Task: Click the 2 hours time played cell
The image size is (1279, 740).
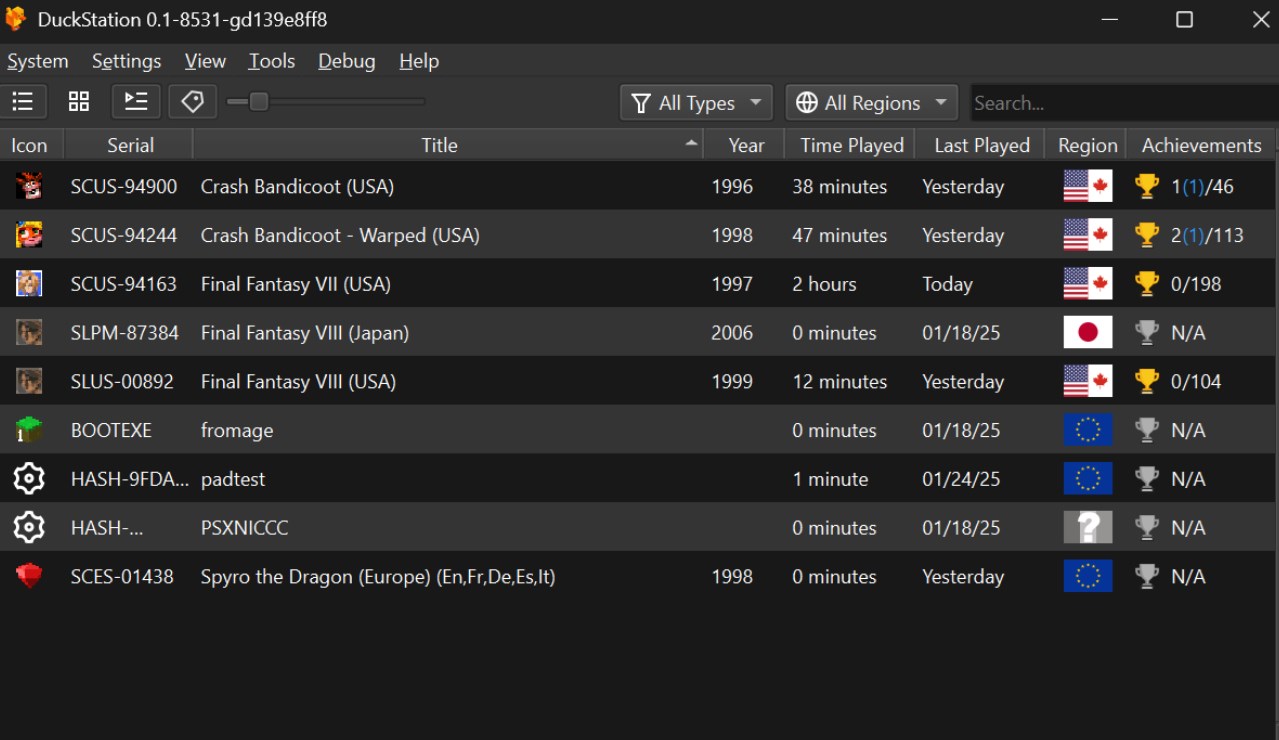Action: point(825,284)
